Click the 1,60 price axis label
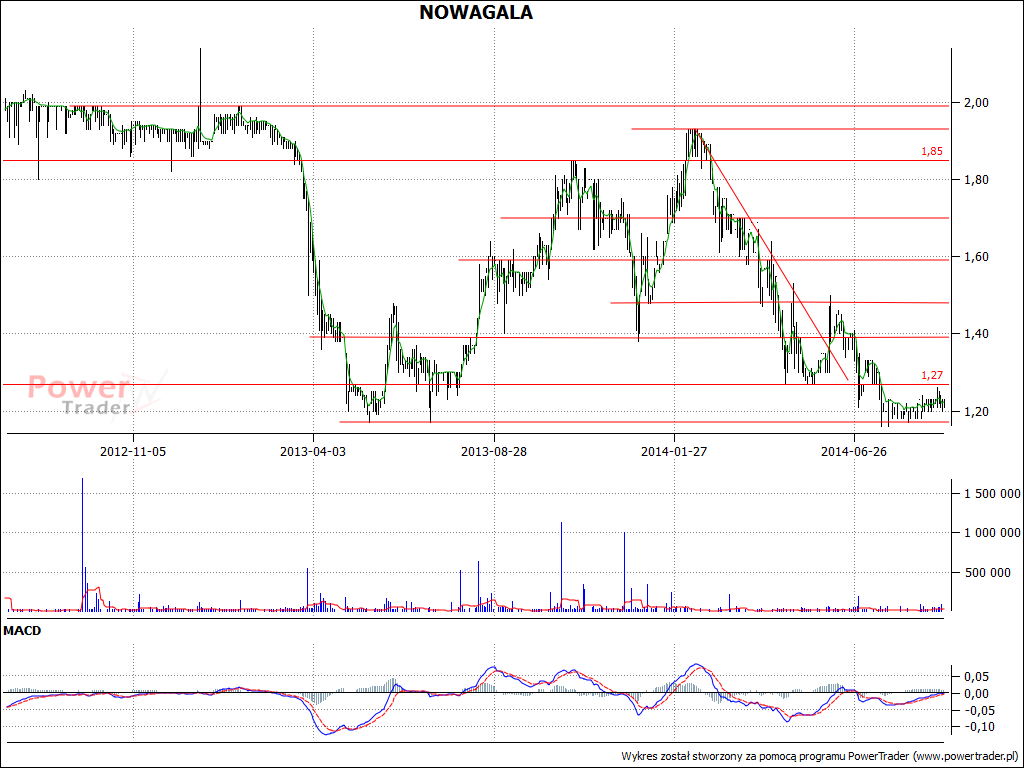 point(975,257)
